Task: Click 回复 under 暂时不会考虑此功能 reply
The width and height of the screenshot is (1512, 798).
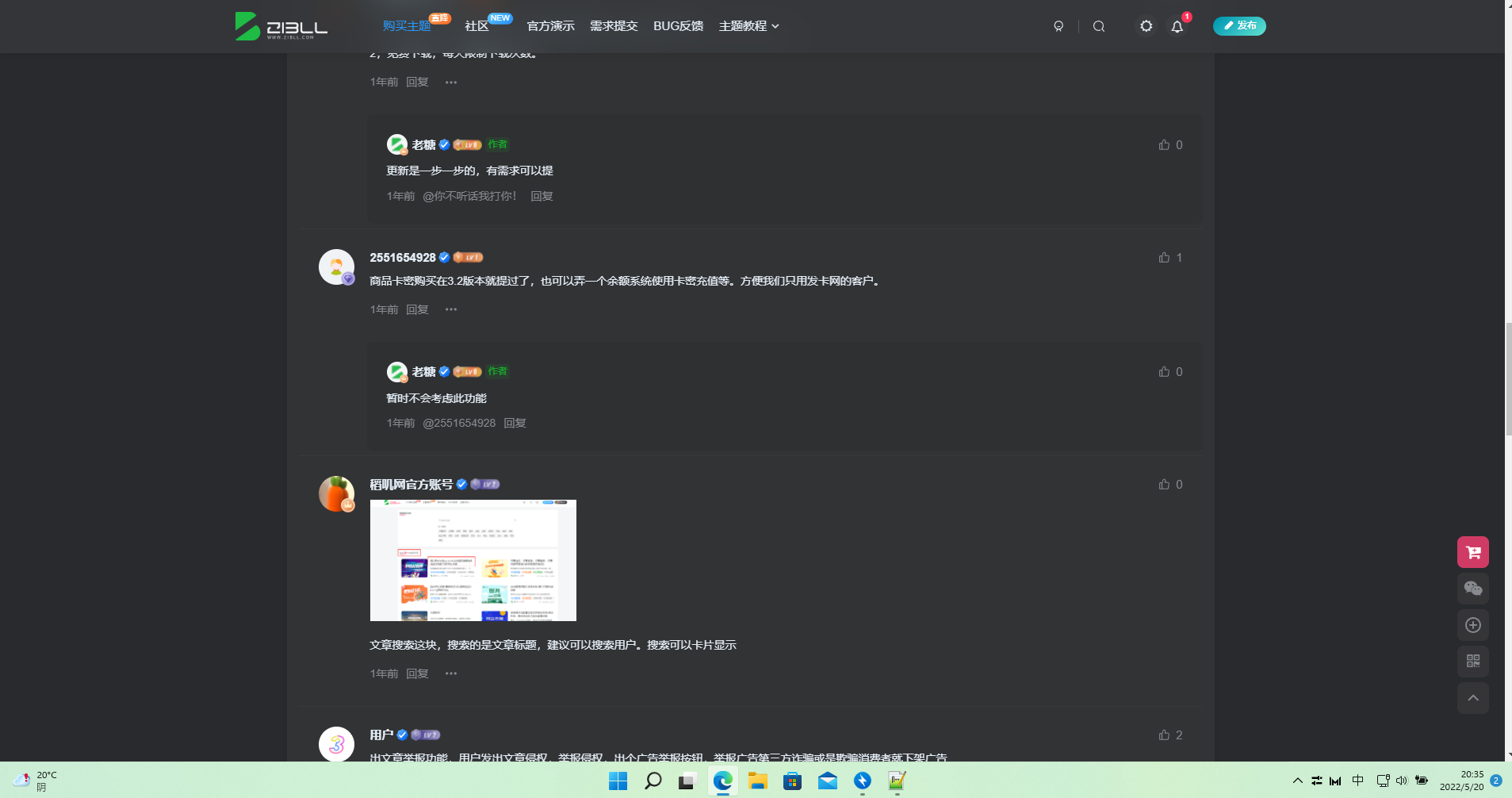Action: pos(515,424)
